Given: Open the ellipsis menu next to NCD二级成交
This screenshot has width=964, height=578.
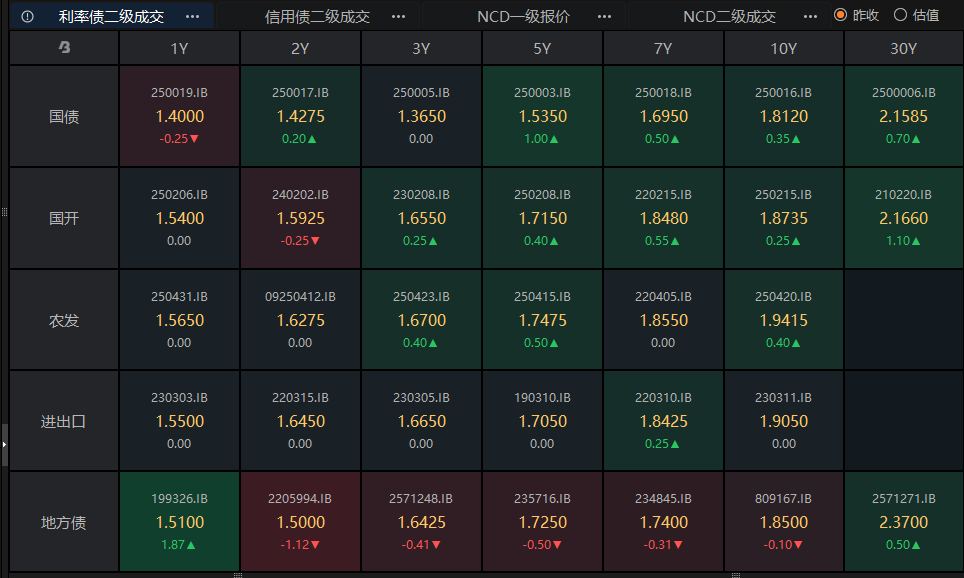Looking at the screenshot, I should [810, 16].
